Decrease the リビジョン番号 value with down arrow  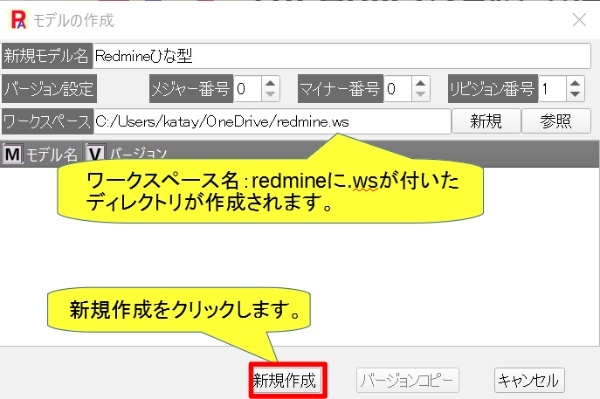point(575,94)
